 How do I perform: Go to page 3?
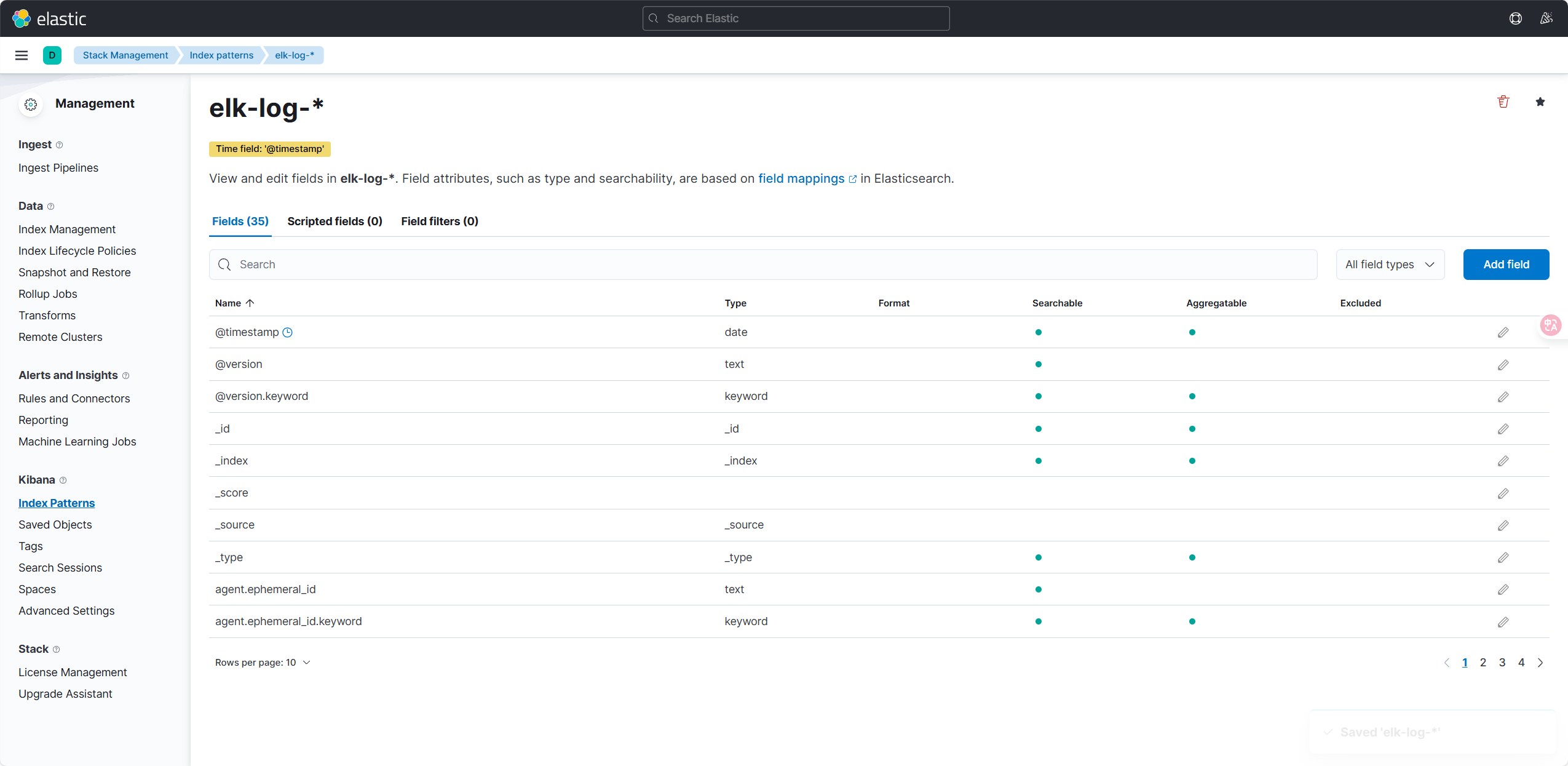[1502, 663]
